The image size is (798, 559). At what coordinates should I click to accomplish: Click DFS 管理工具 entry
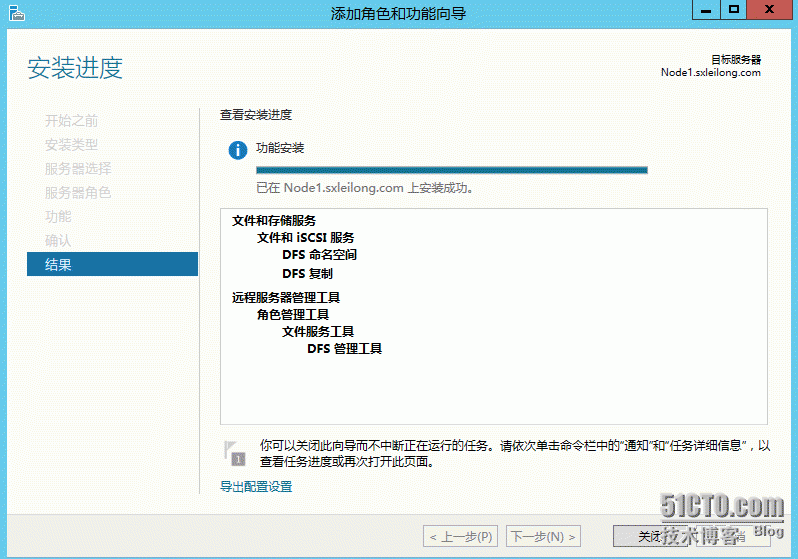pyautogui.click(x=345, y=349)
